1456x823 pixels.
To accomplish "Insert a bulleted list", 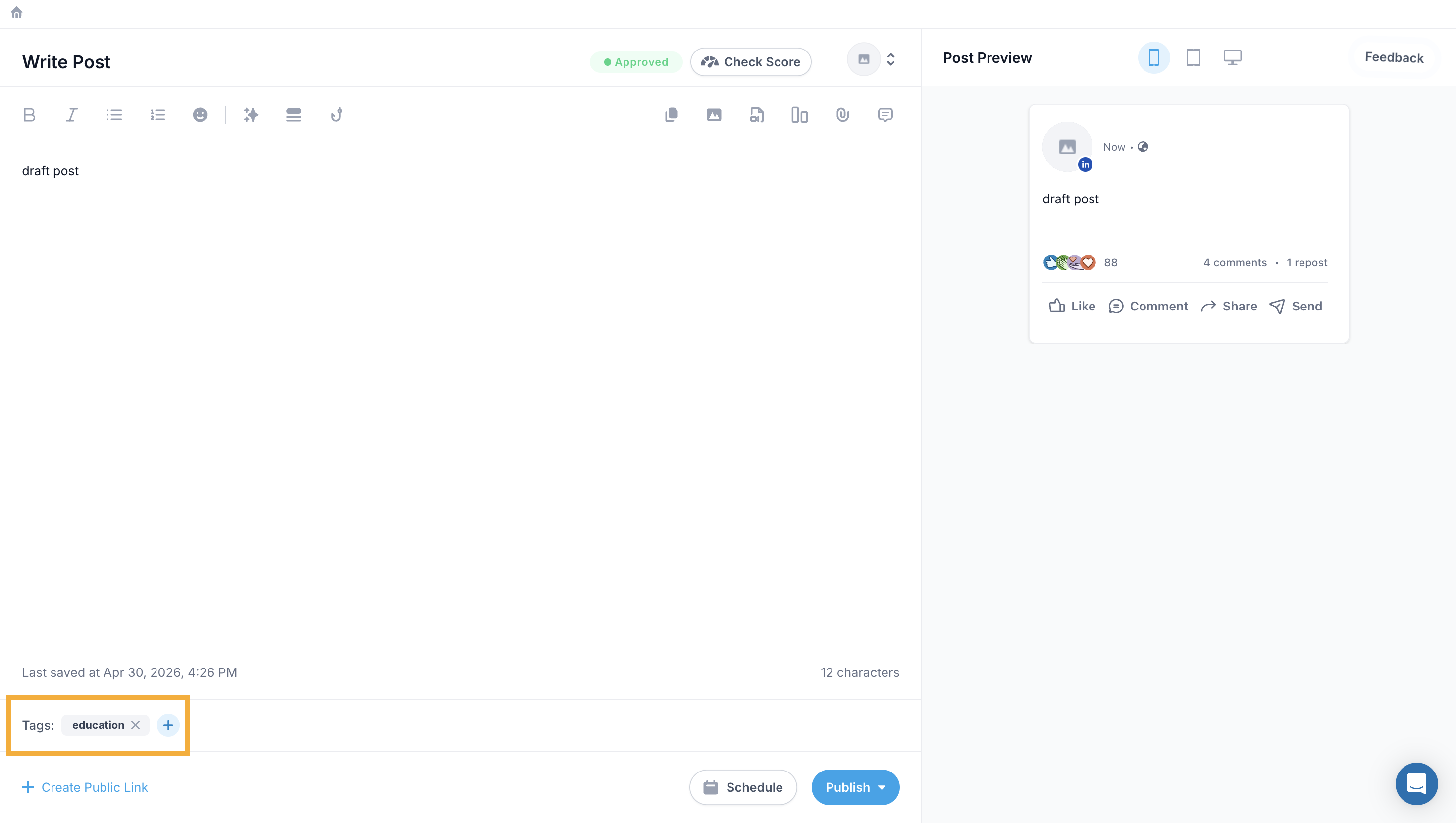I will coord(114,115).
